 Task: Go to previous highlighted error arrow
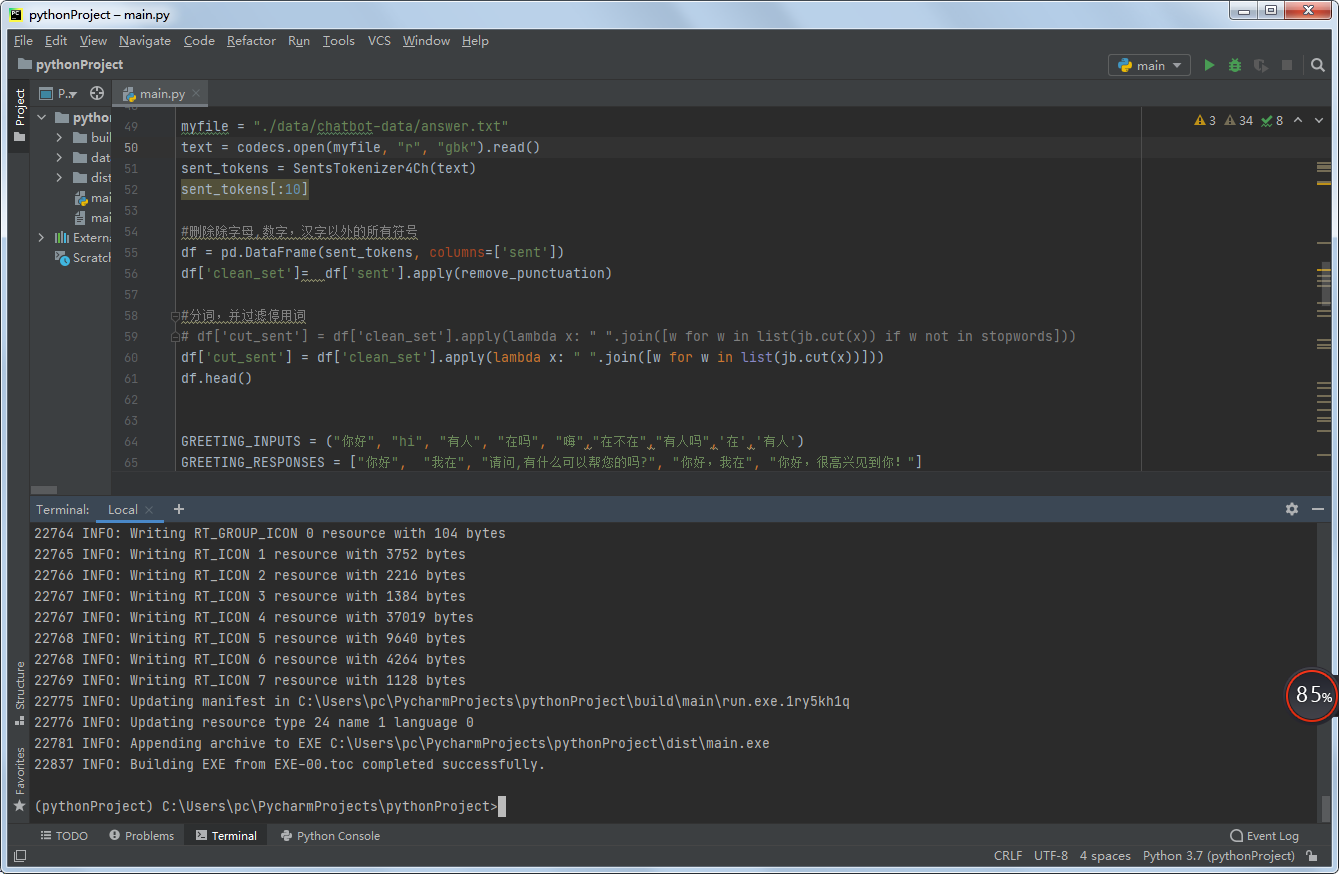coord(1298,120)
